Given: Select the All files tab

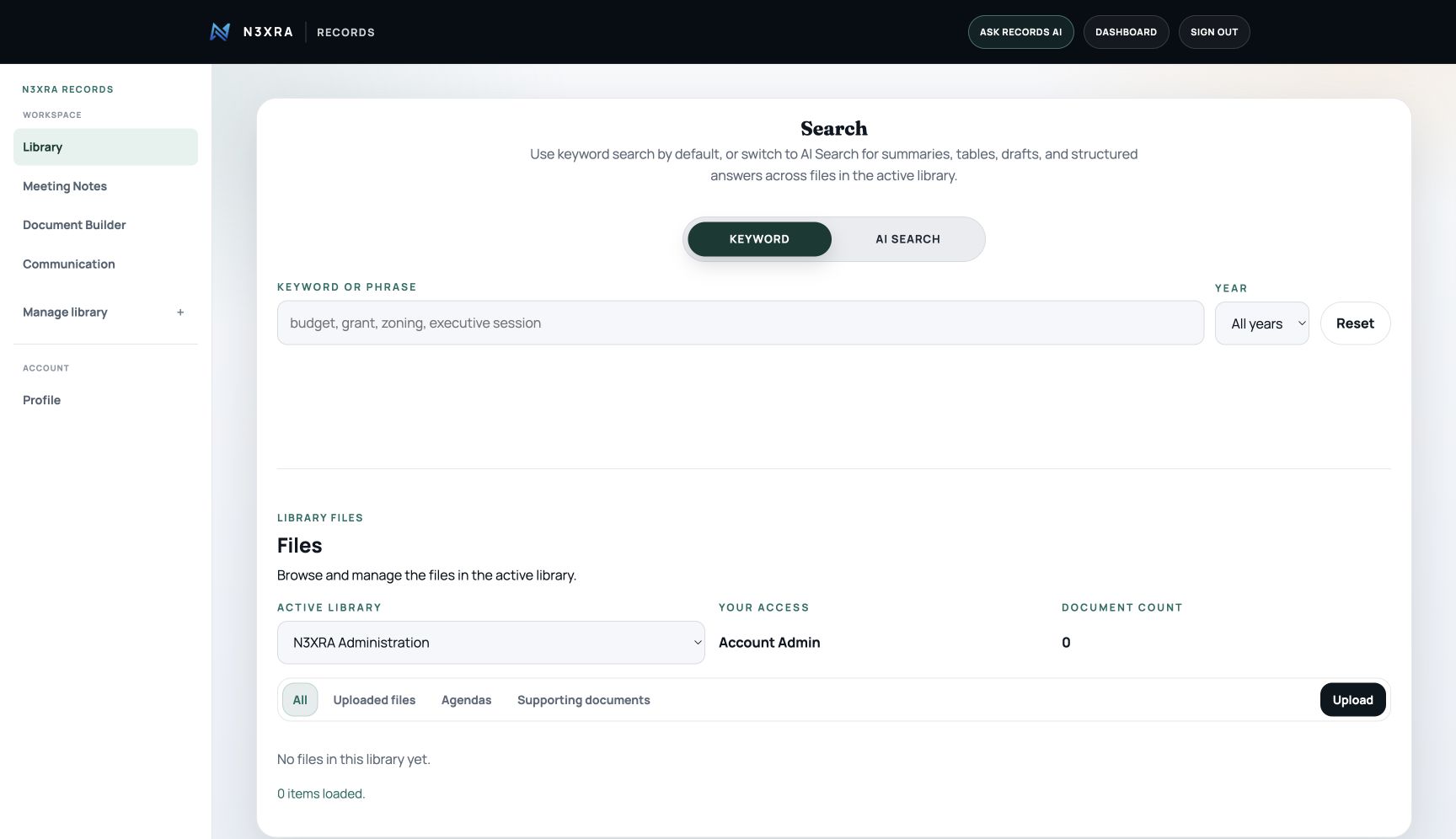Looking at the screenshot, I should (300, 700).
